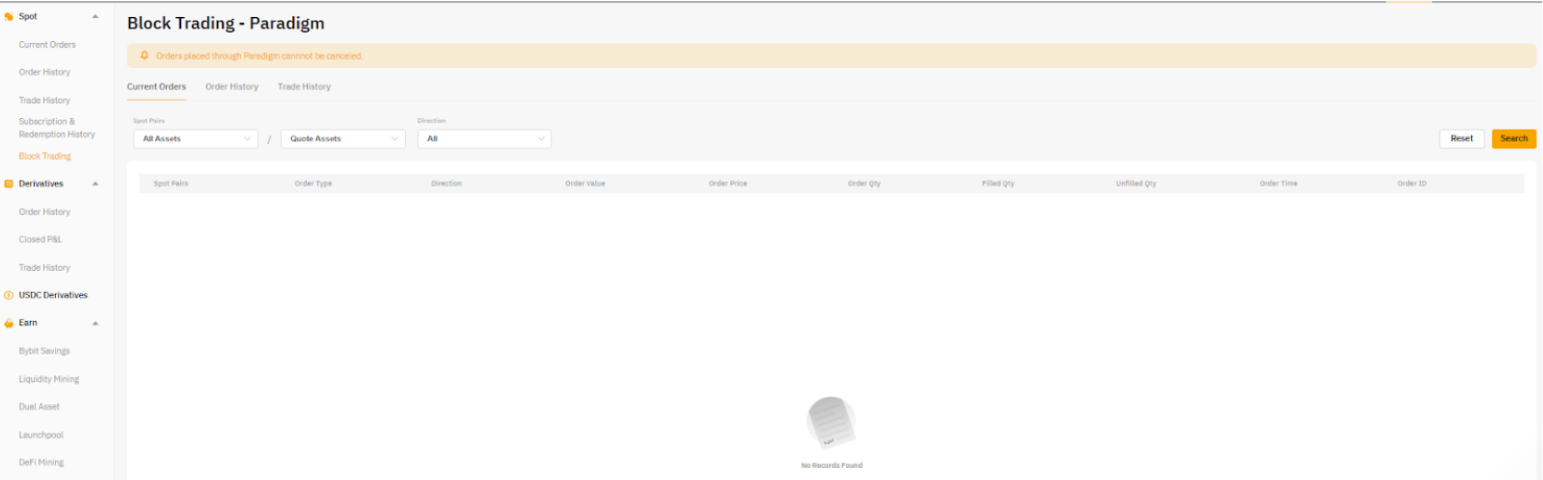The image size is (1543, 480).
Task: Click the Derivatives section icon
Action: click(x=9, y=184)
